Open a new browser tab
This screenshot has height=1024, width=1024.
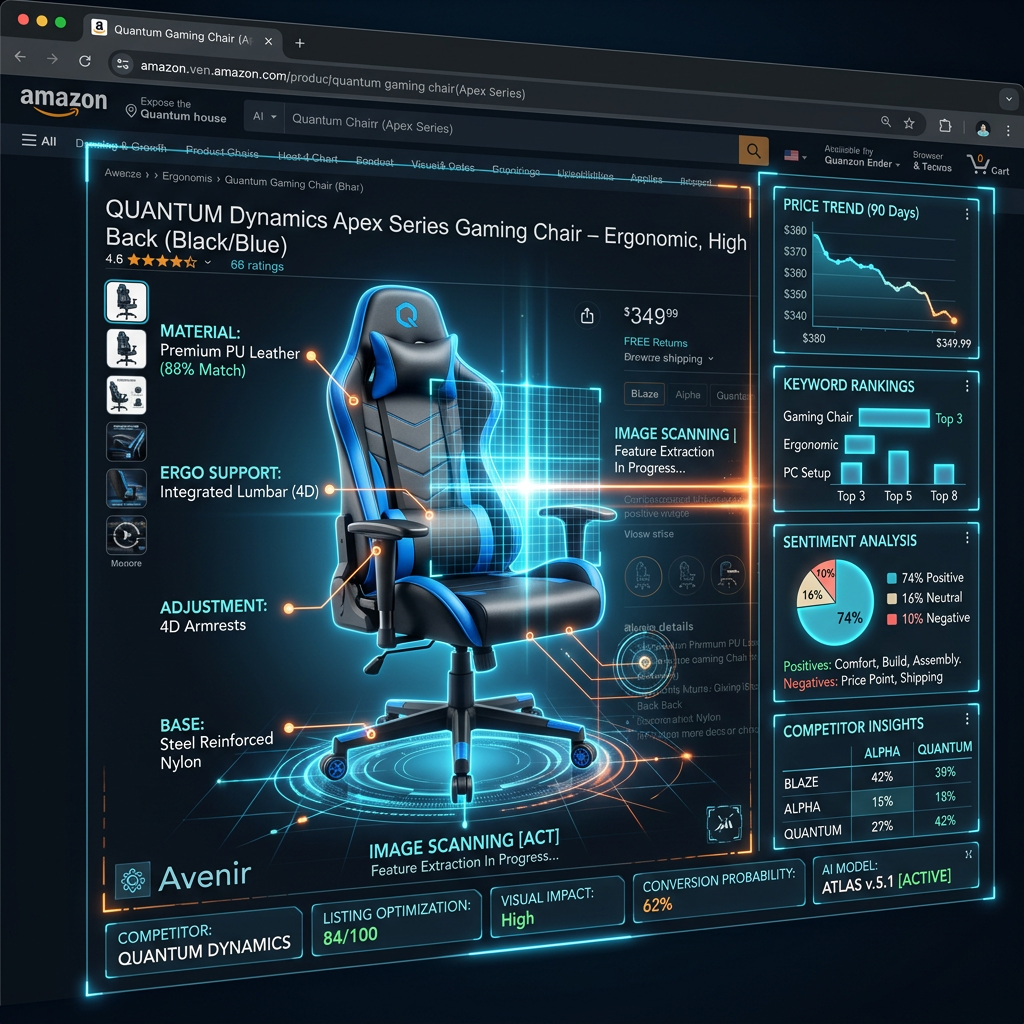(x=300, y=43)
